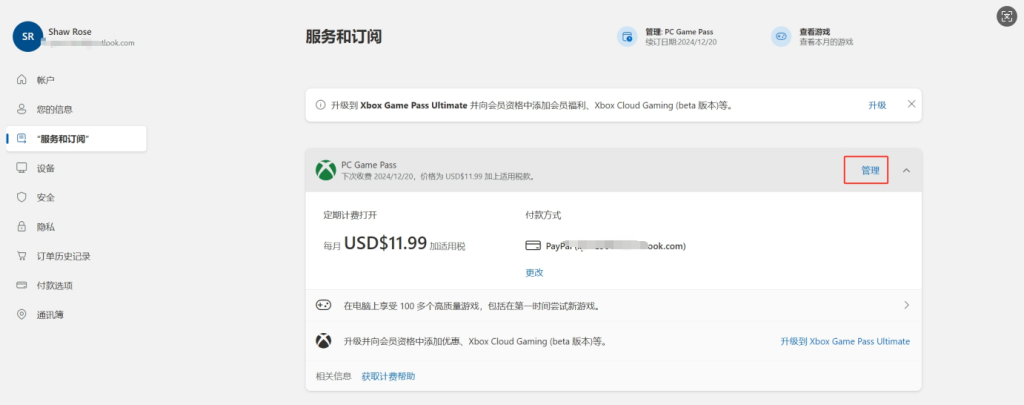Click the SR profile avatar

click(28, 37)
